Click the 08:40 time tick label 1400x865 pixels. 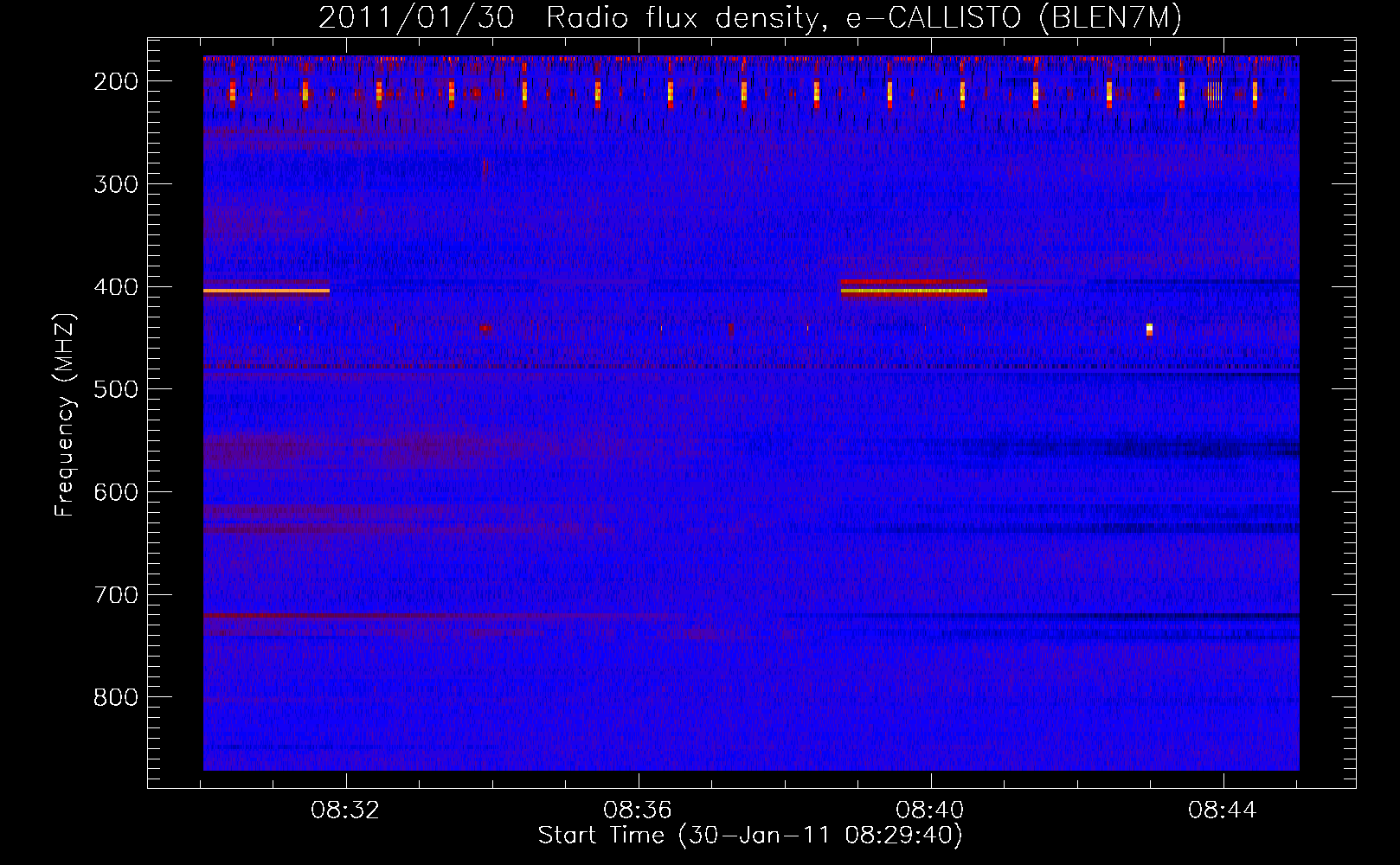click(930, 811)
